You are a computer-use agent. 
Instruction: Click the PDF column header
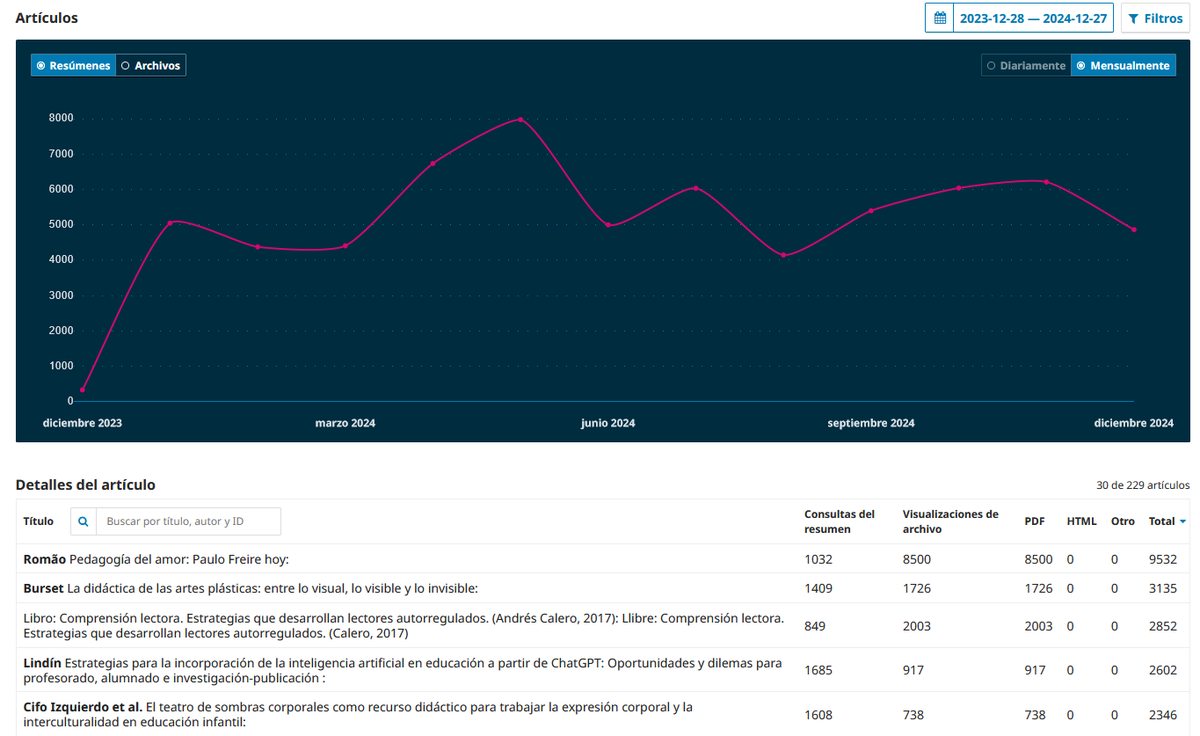1035,521
